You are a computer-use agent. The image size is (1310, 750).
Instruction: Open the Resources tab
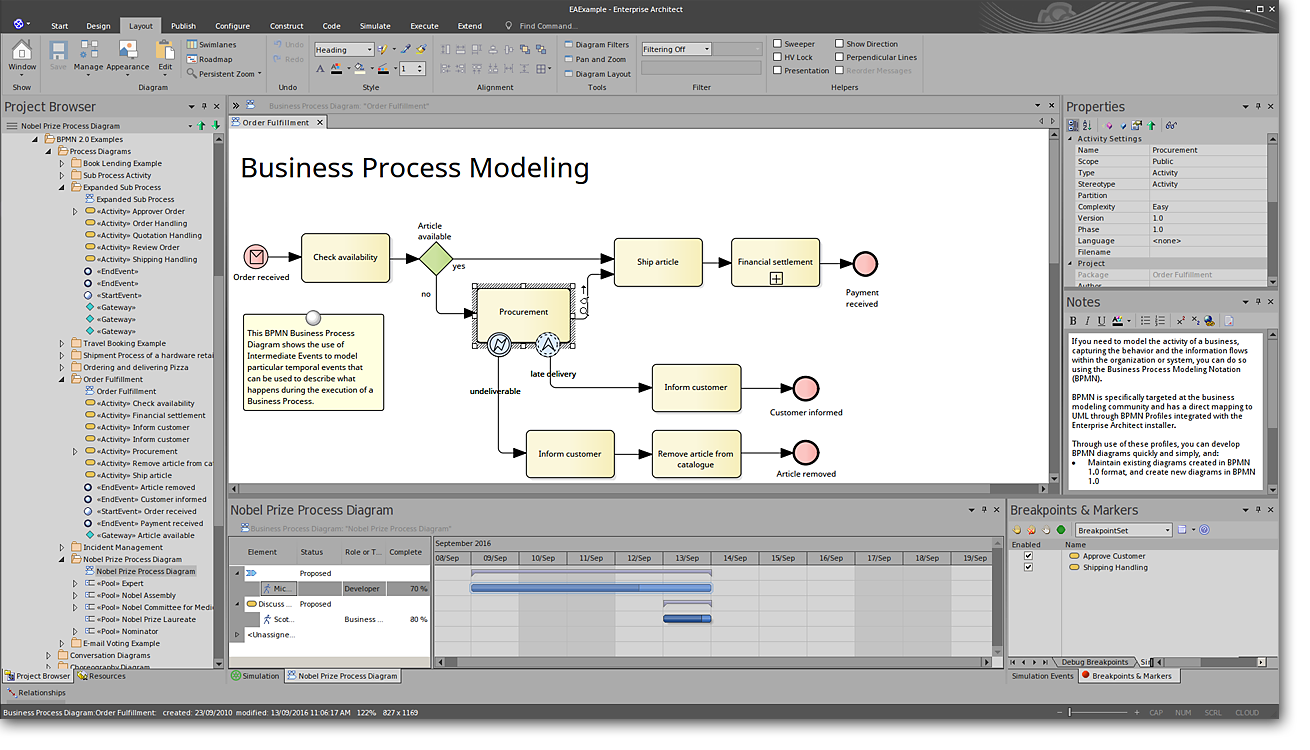point(102,676)
